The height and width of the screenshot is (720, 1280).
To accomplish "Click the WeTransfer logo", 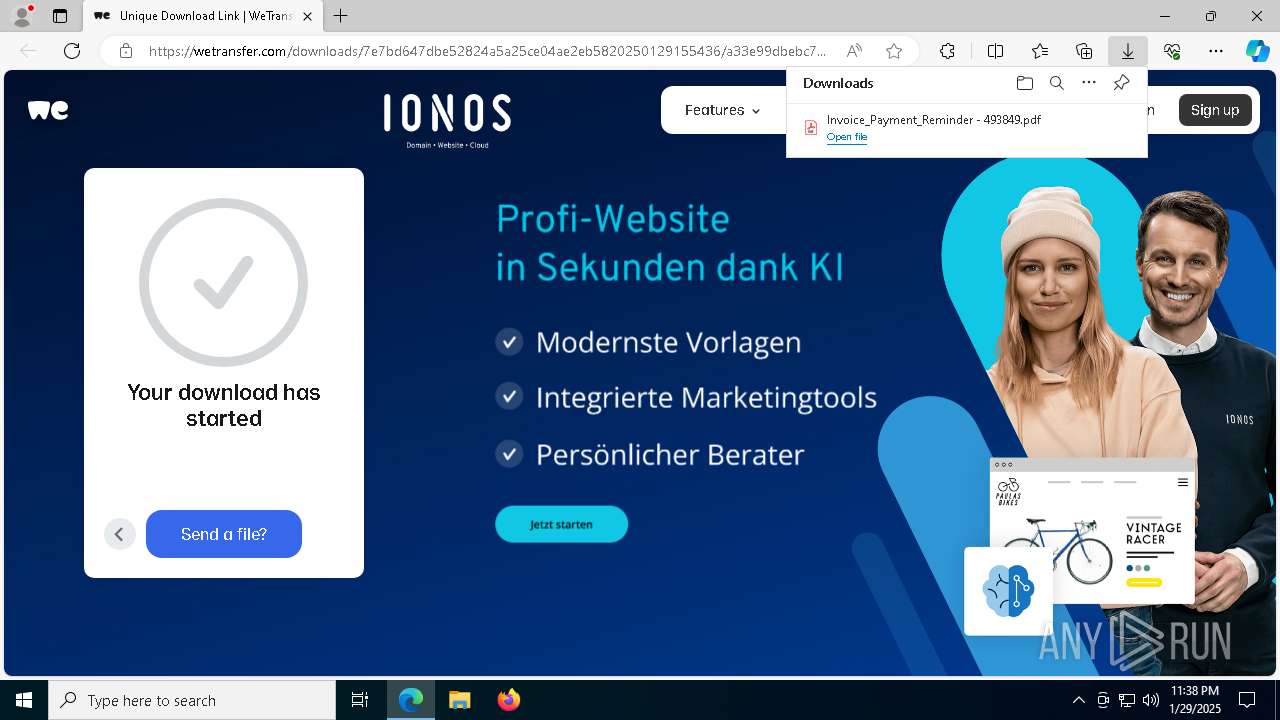I will (48, 110).
